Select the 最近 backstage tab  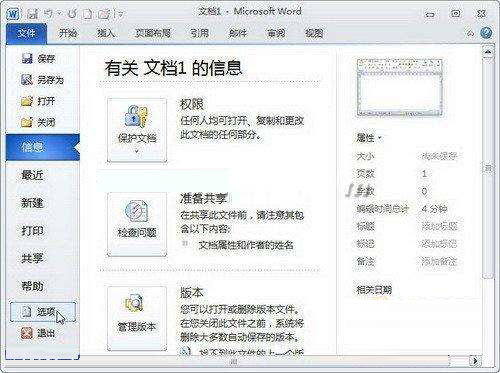pyautogui.click(x=32, y=175)
